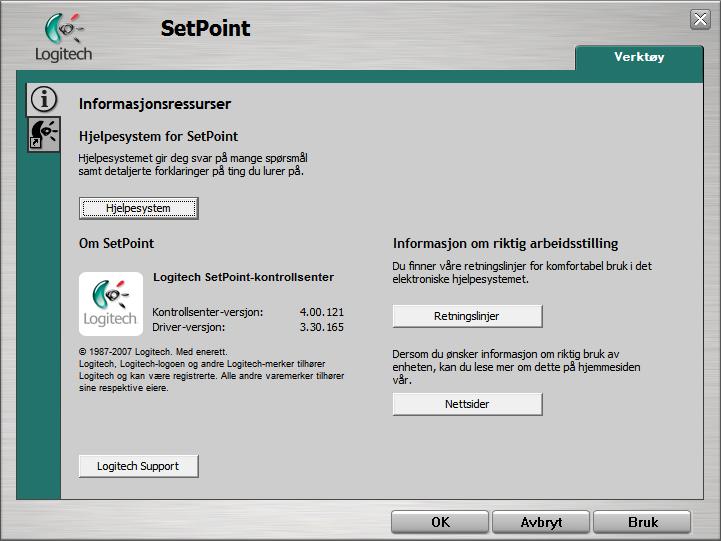Click the Informasjonsressurser heading
This screenshot has width=721, height=541.
(x=154, y=104)
